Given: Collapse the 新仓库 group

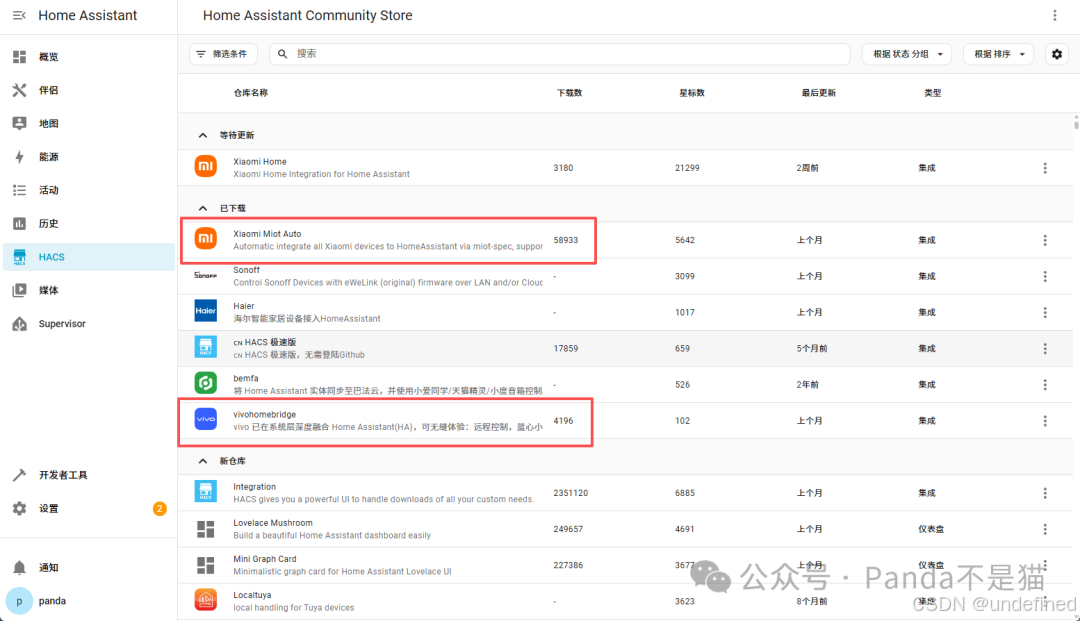Looking at the screenshot, I should pyautogui.click(x=202, y=461).
